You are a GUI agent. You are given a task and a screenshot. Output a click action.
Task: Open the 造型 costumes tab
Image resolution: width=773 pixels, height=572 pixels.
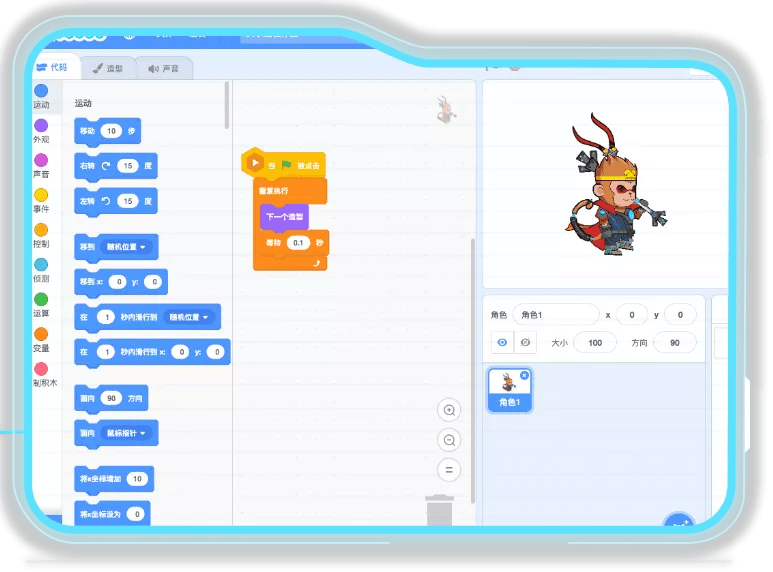point(108,69)
